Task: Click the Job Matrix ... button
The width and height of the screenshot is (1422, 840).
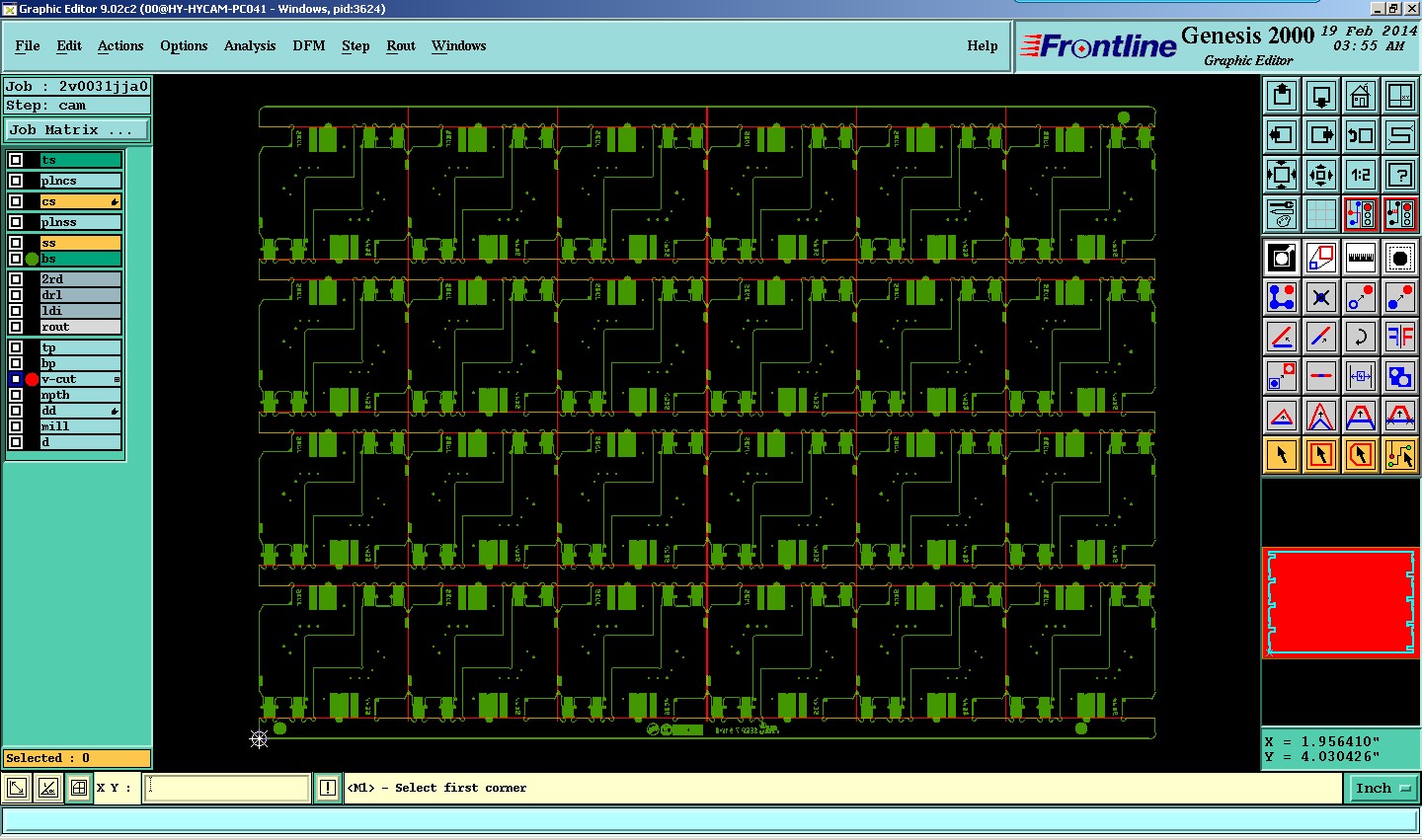Action: pyautogui.click(x=77, y=129)
